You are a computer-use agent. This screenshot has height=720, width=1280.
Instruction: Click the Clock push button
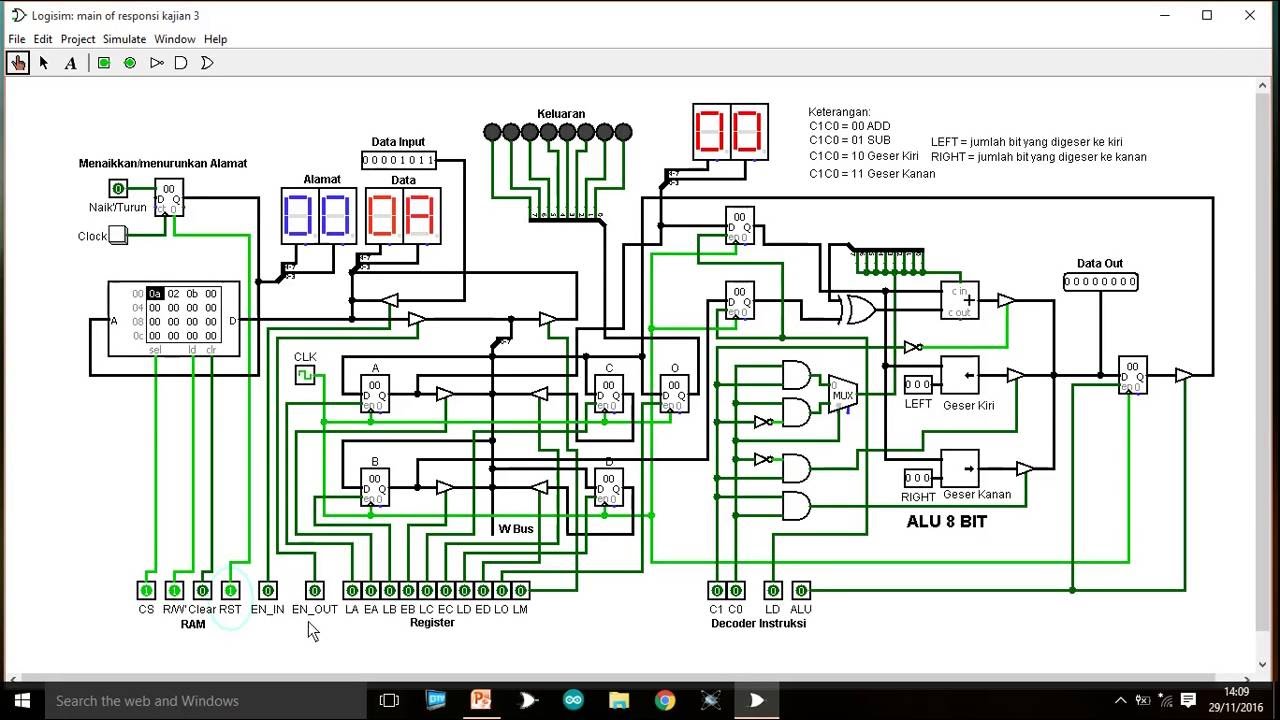click(118, 235)
